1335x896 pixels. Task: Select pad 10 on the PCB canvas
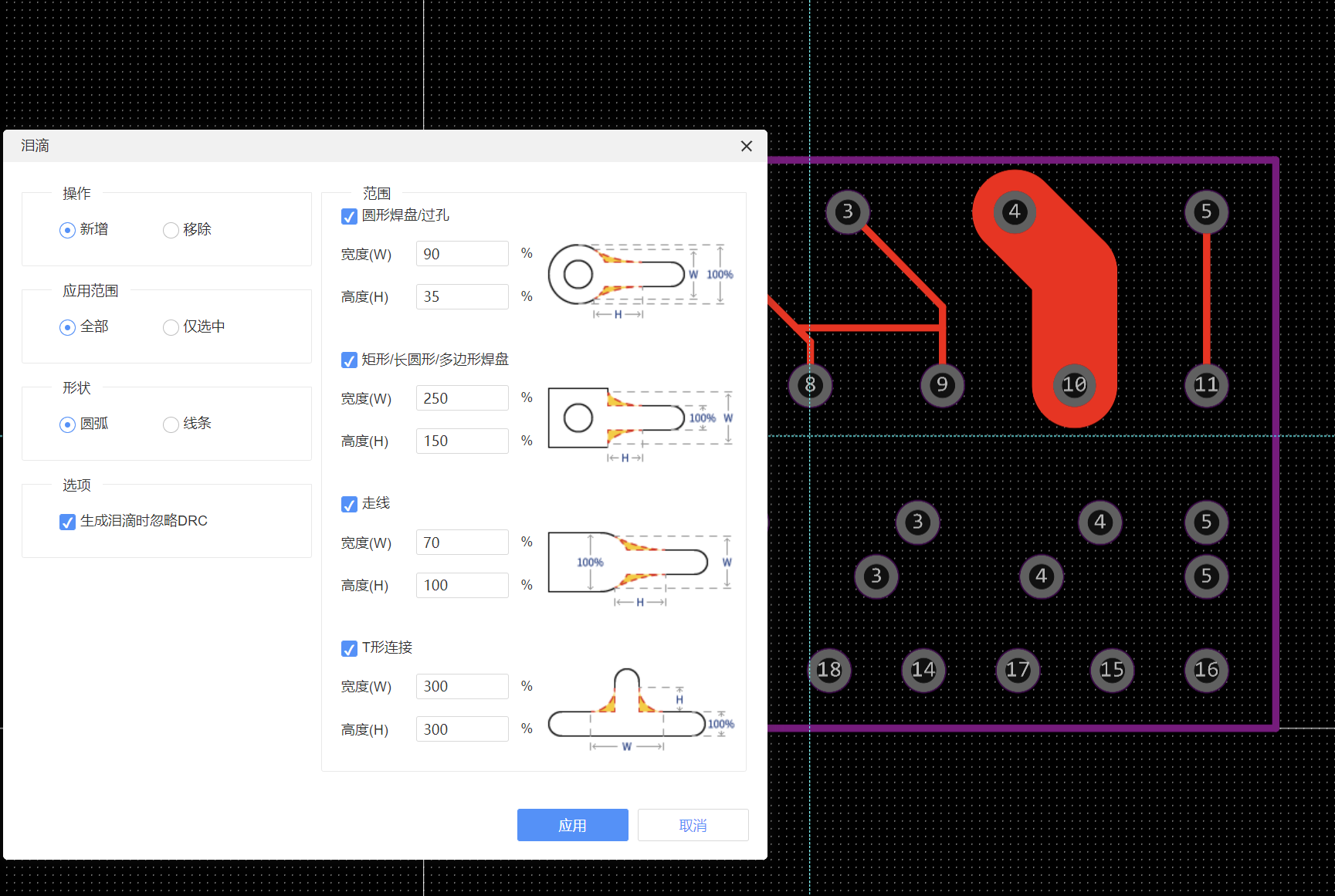pos(1074,384)
